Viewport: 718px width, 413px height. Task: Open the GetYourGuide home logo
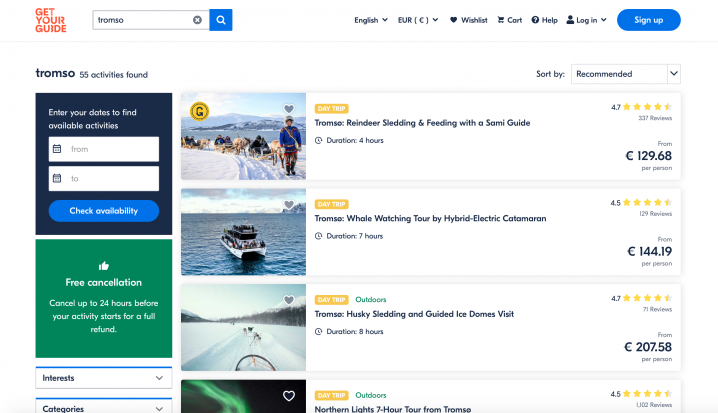[x=51, y=20]
